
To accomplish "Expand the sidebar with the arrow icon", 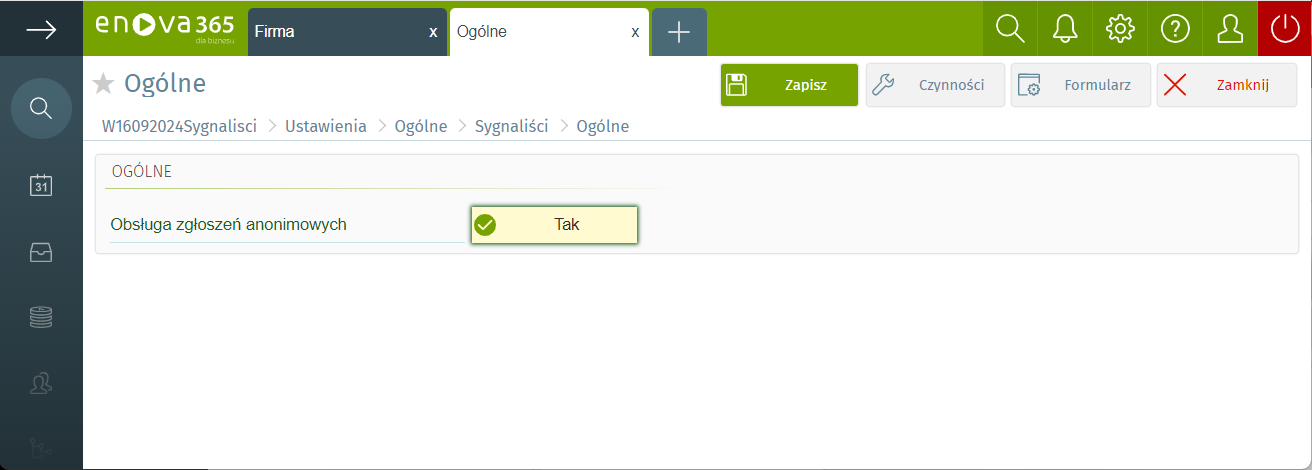I will (41, 30).
